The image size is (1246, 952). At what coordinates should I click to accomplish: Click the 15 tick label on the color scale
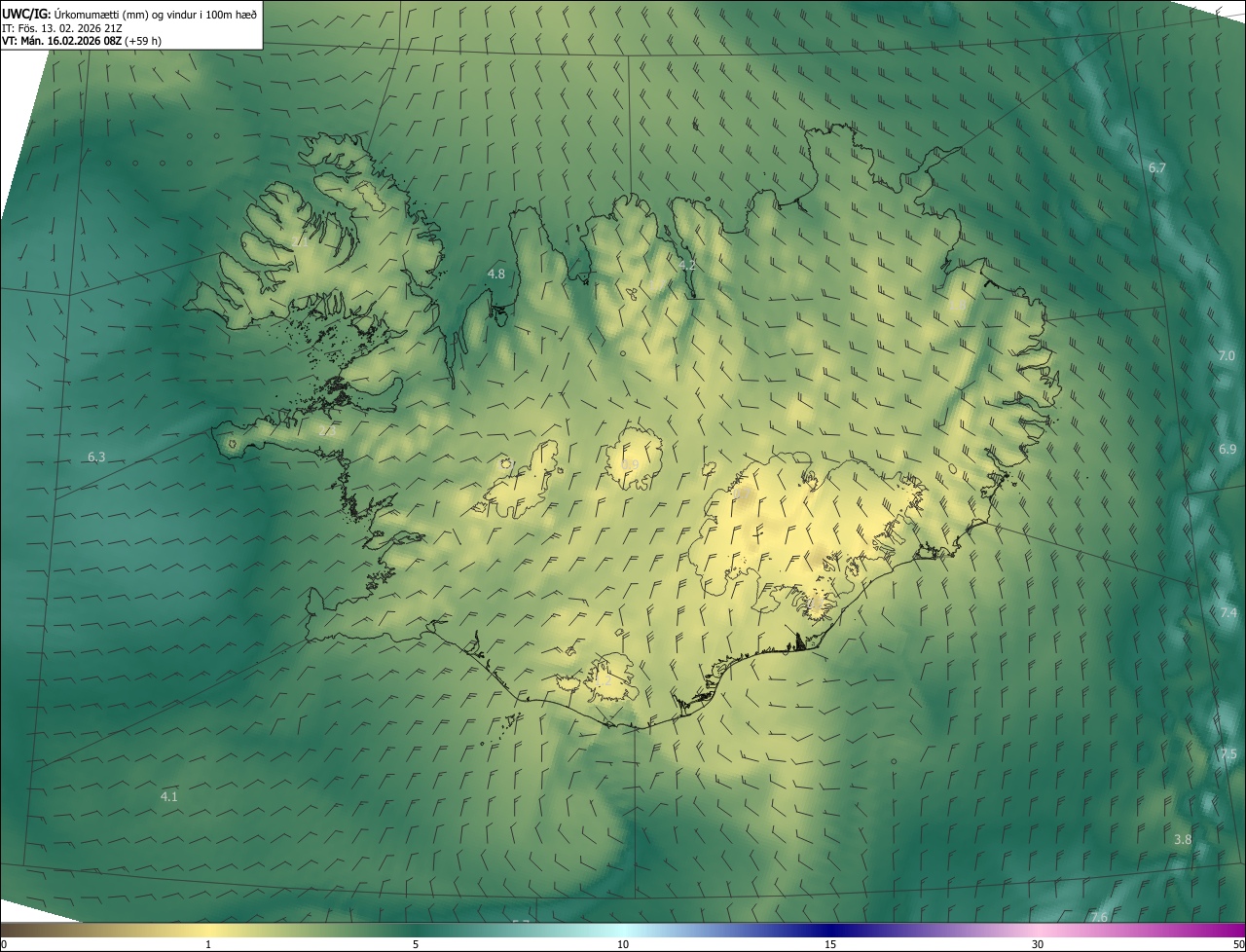830,944
